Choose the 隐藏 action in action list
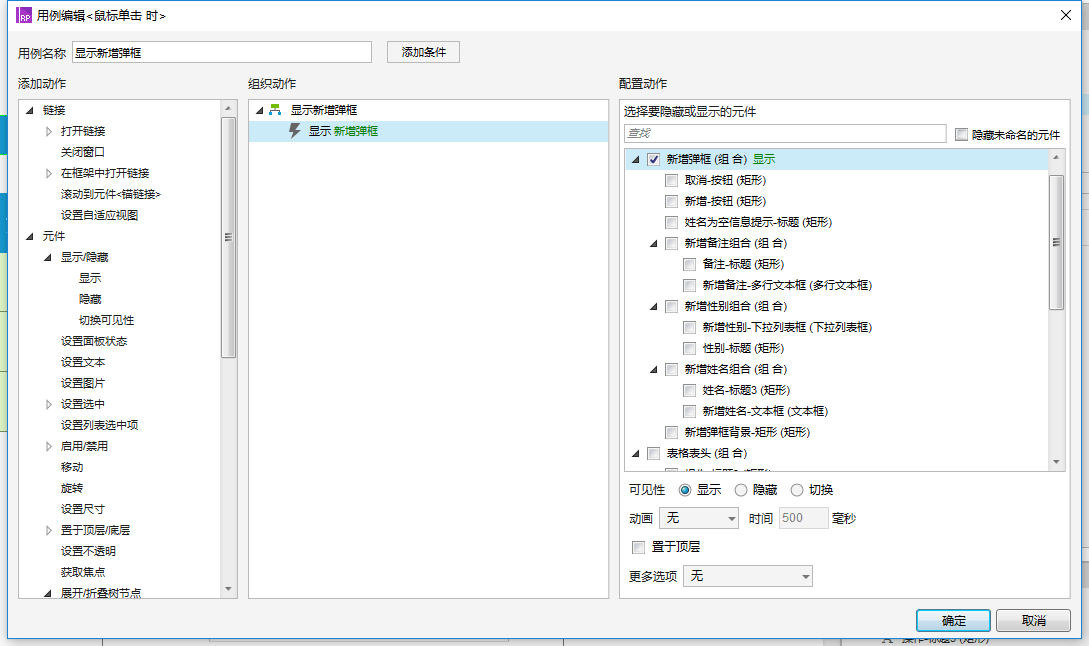This screenshot has height=646, width=1089. coord(90,299)
